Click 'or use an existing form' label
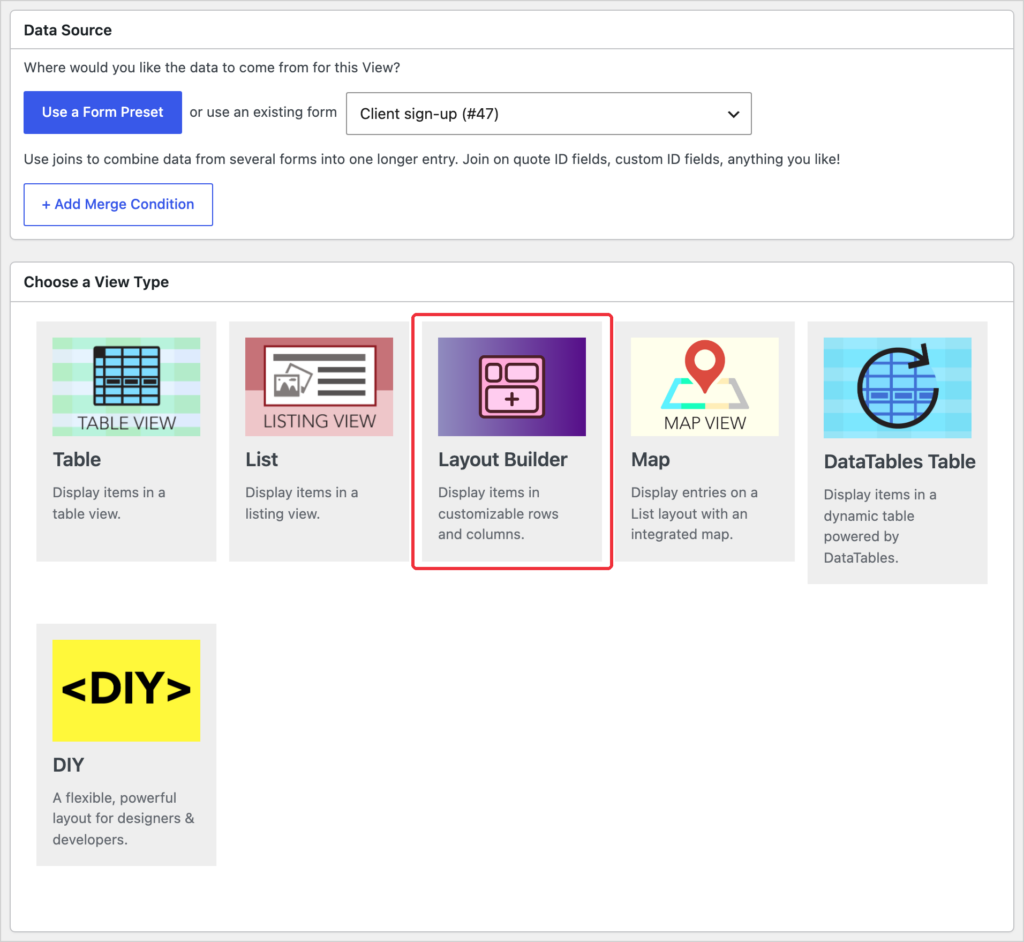 pyautogui.click(x=263, y=112)
